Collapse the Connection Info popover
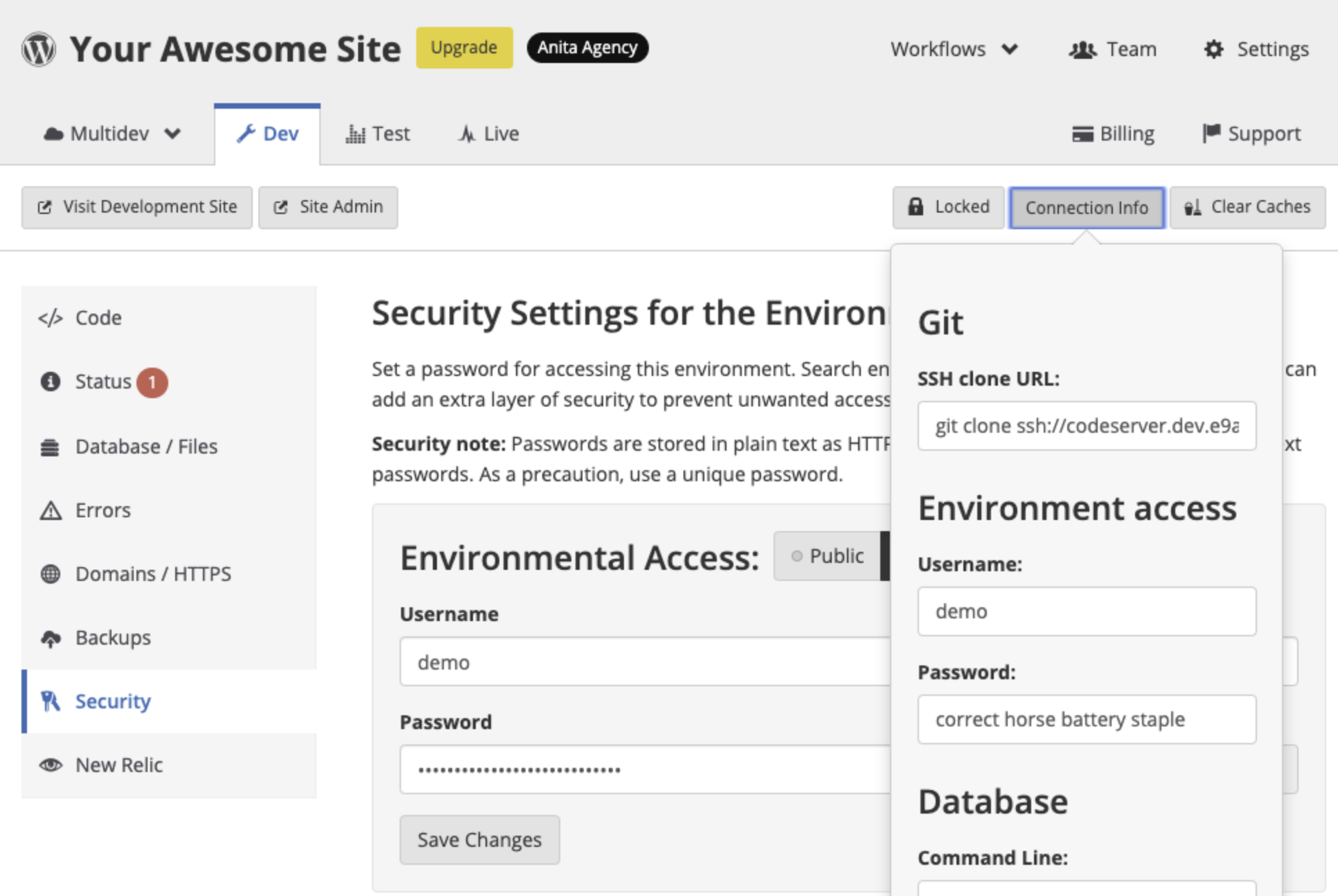The width and height of the screenshot is (1338, 896). point(1087,207)
